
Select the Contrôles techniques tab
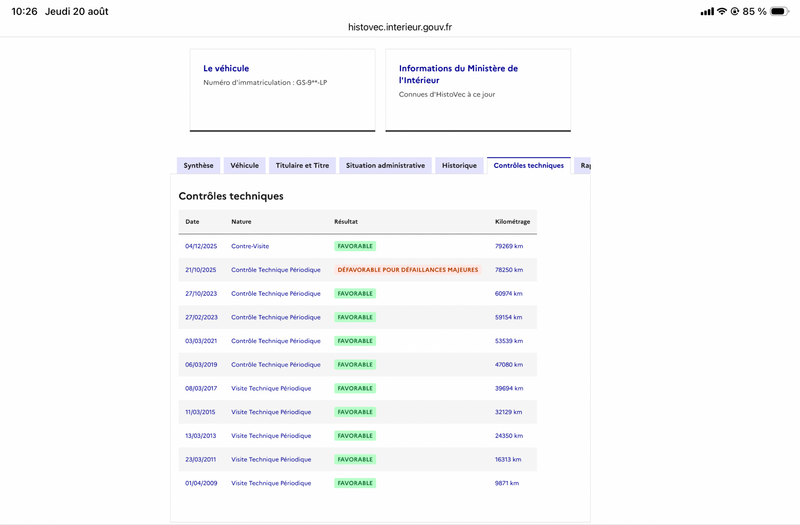(529, 165)
